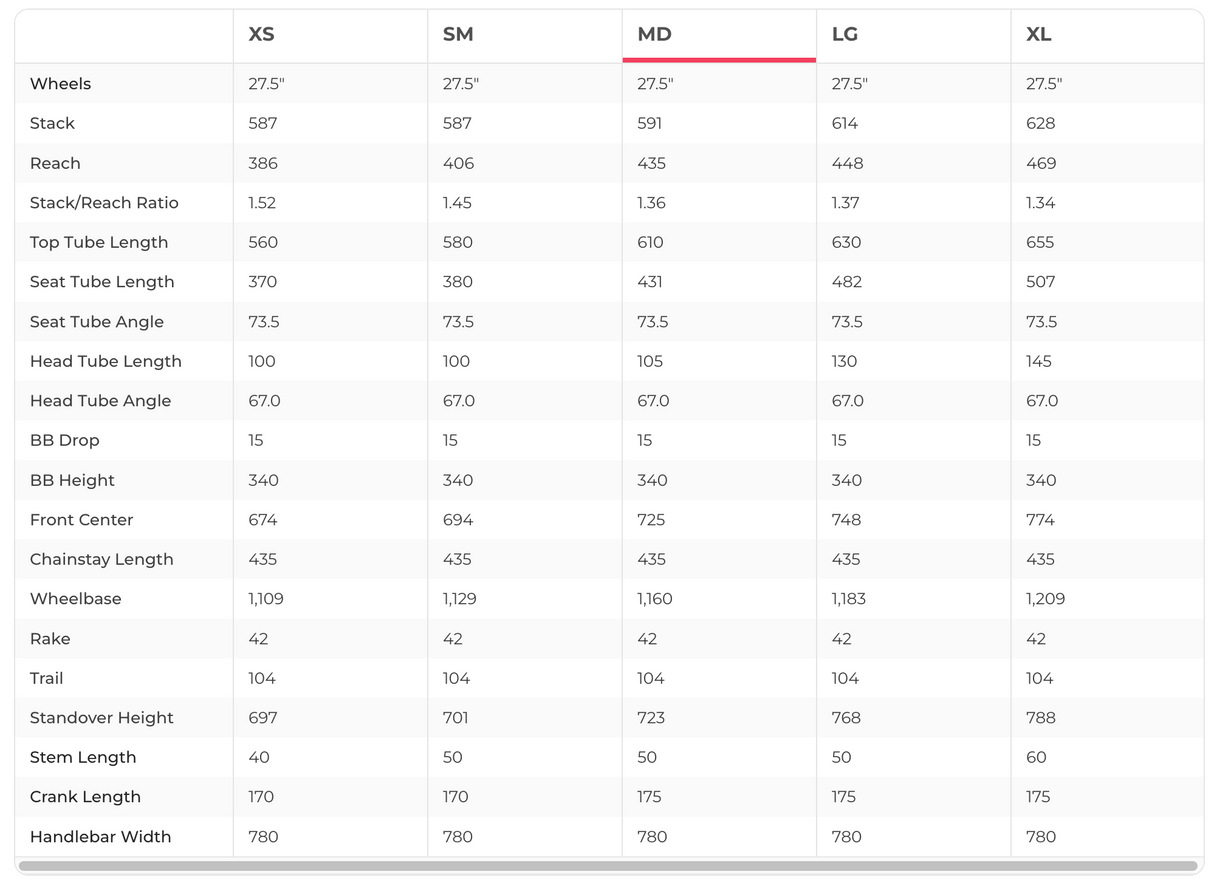Click the XL Wheelbase value 1,209

click(x=1045, y=599)
